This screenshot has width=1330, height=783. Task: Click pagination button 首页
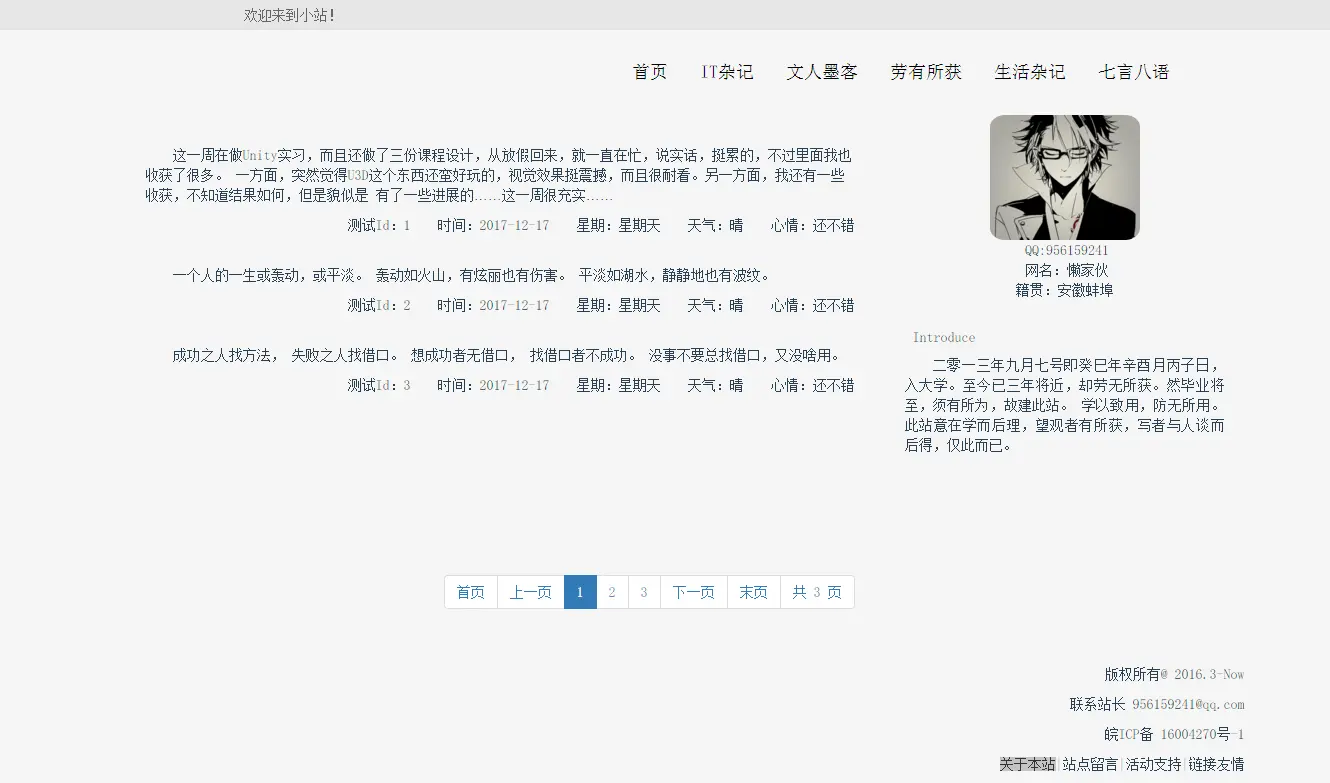[x=471, y=592]
